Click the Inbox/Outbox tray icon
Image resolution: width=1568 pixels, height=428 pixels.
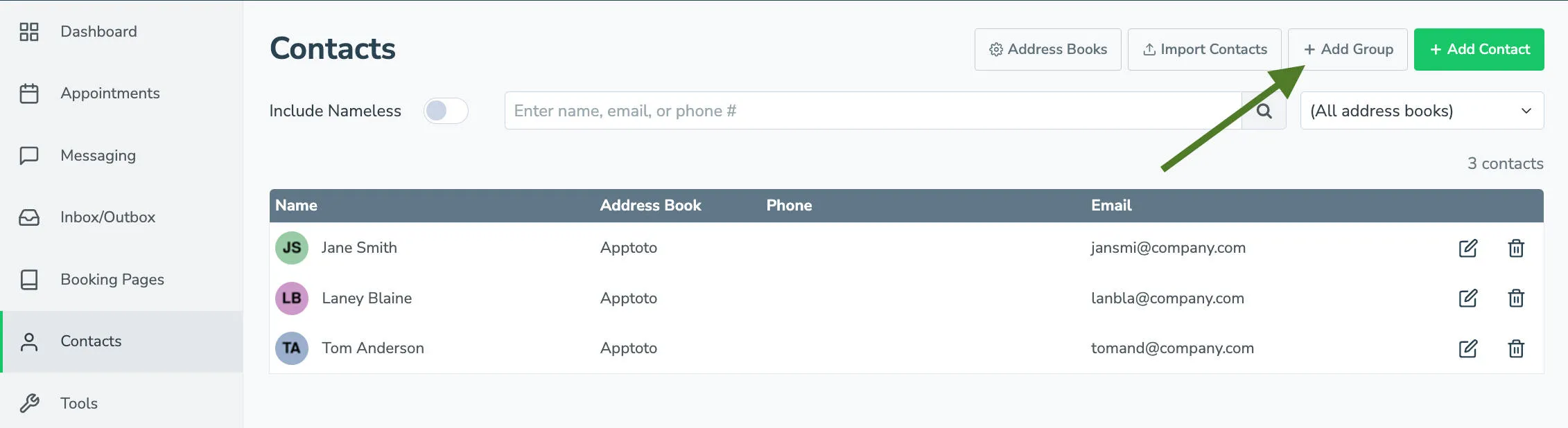28,217
